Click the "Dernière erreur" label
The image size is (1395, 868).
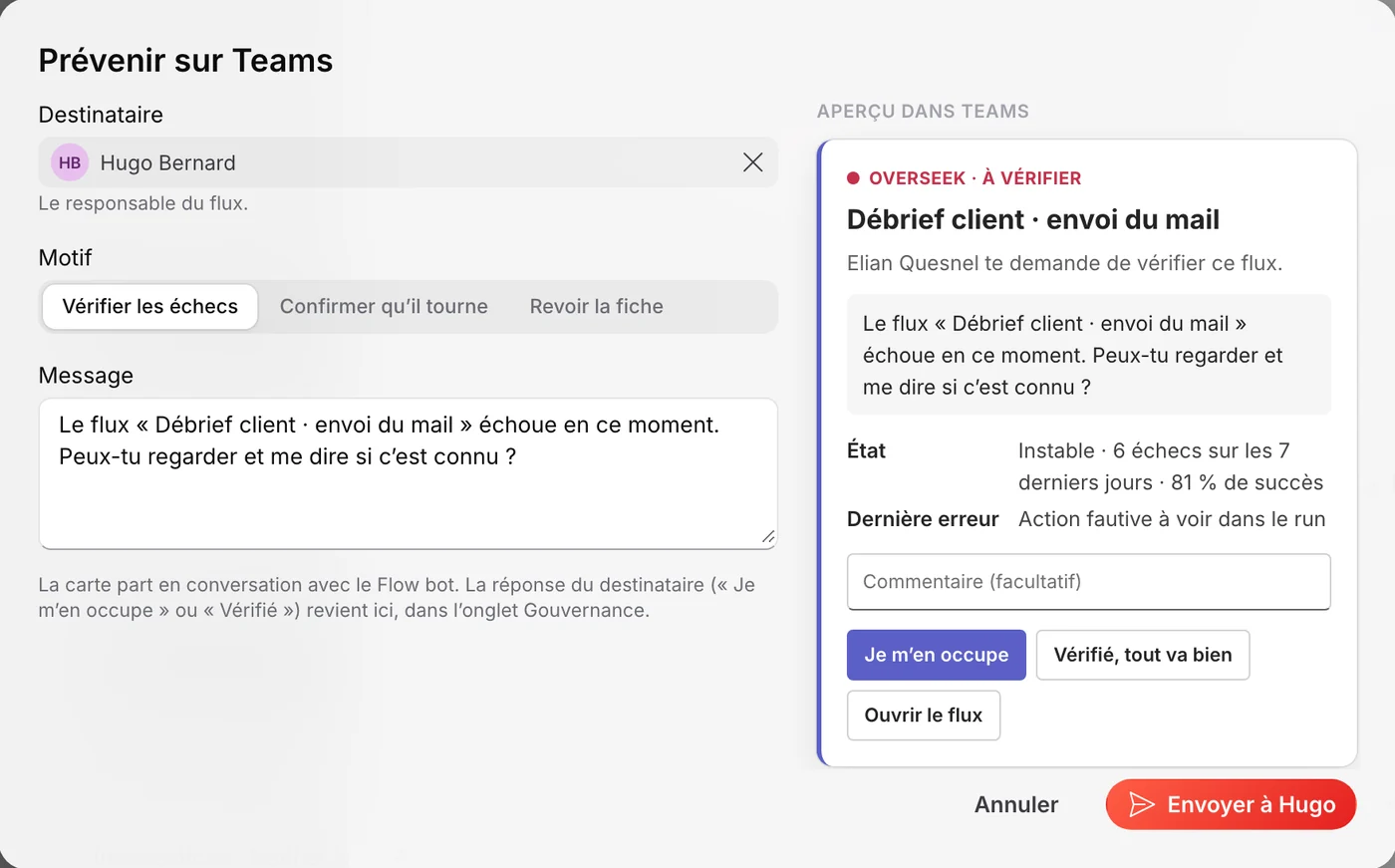923,519
